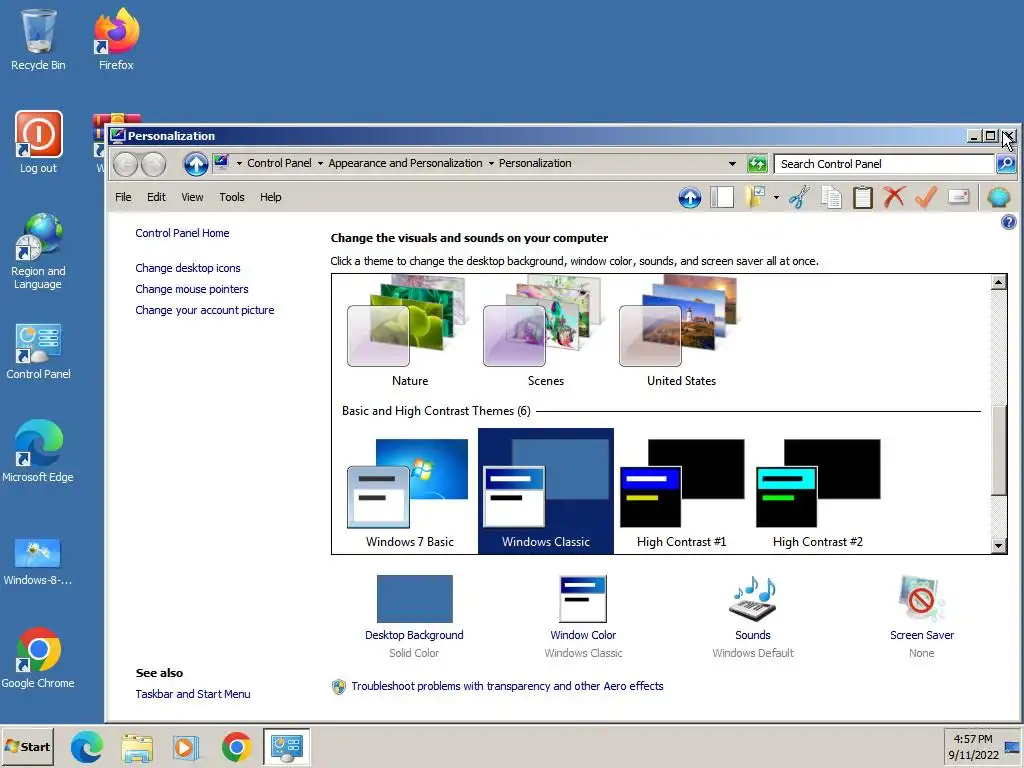Image resolution: width=1024 pixels, height=768 pixels.
Task: Click the Search Control Panel field
Action: (x=884, y=164)
